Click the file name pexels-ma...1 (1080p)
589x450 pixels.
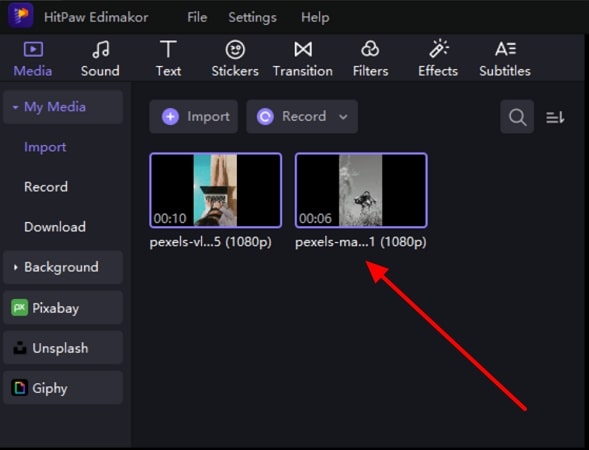click(x=361, y=242)
